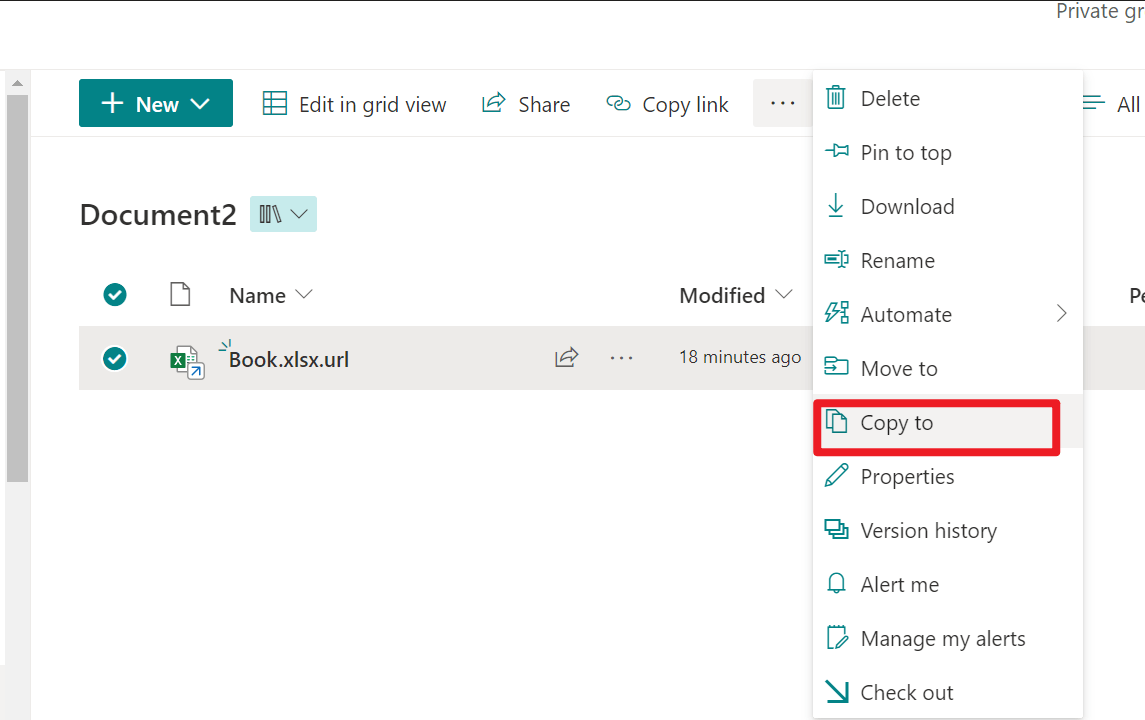This screenshot has height=720, width=1145.
Task: Click the Download arrow icon
Action: pyautogui.click(x=835, y=206)
